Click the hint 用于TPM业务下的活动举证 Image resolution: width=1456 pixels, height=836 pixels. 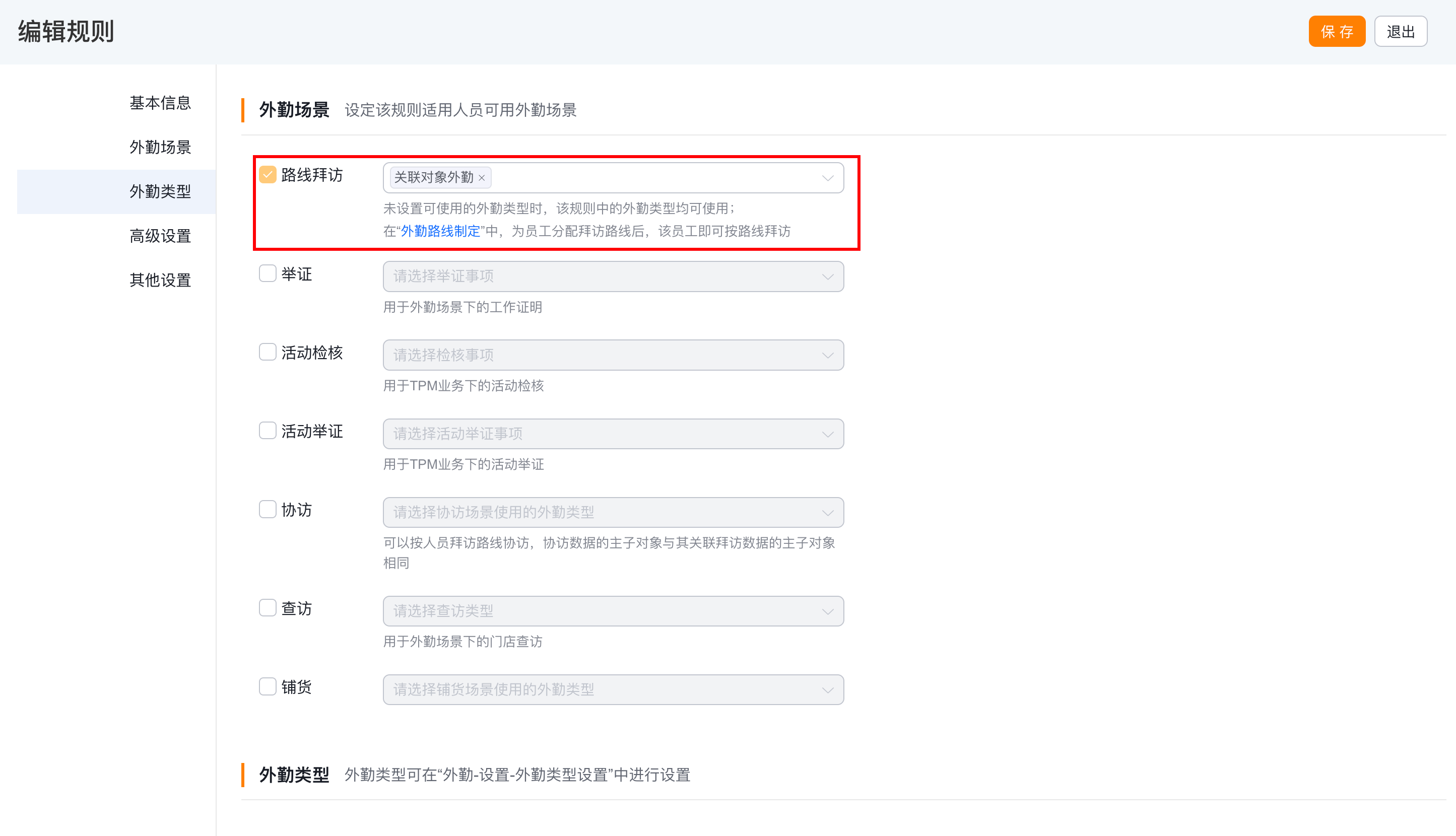click(x=464, y=465)
